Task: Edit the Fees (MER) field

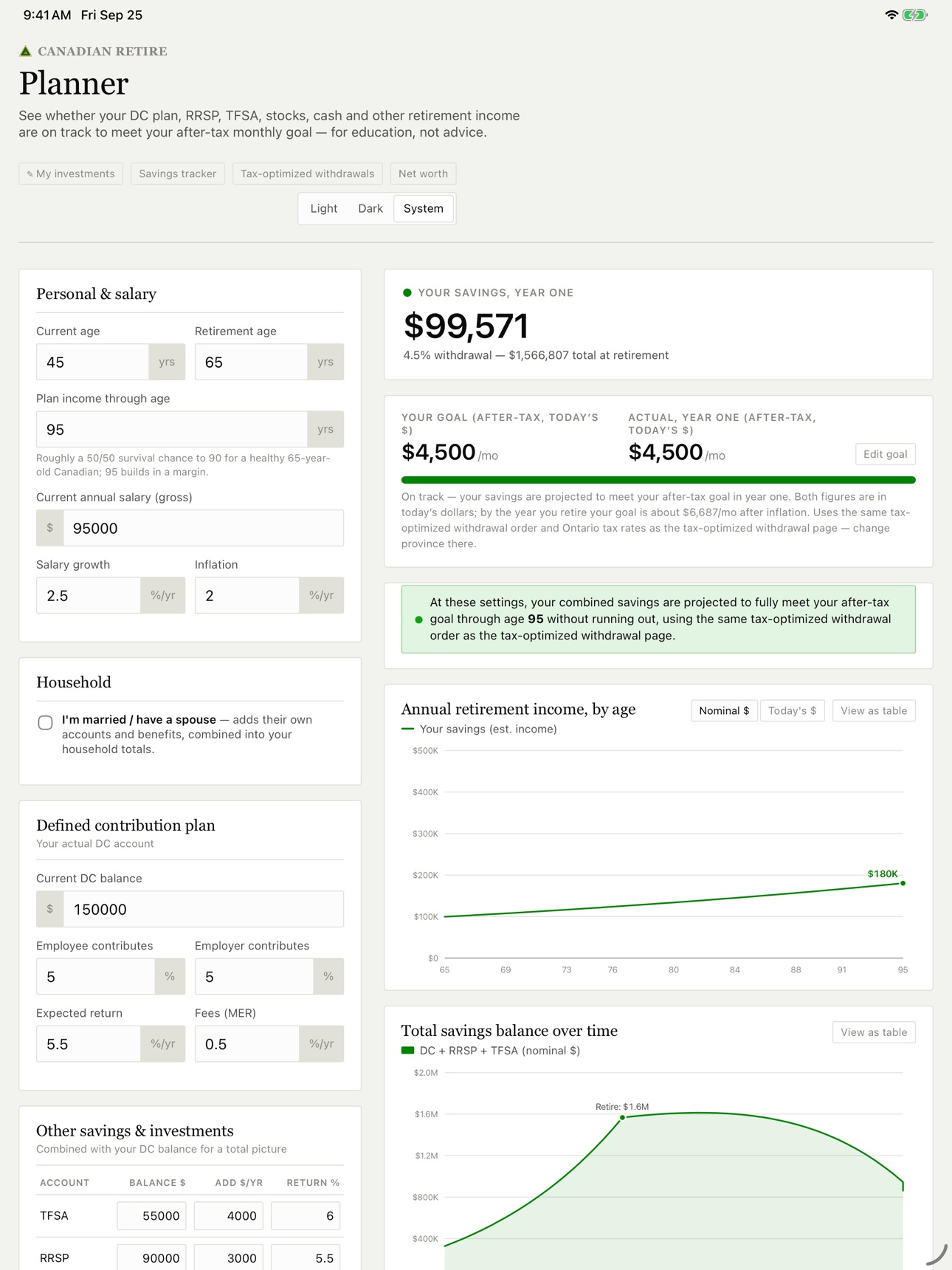Action: [x=247, y=1044]
